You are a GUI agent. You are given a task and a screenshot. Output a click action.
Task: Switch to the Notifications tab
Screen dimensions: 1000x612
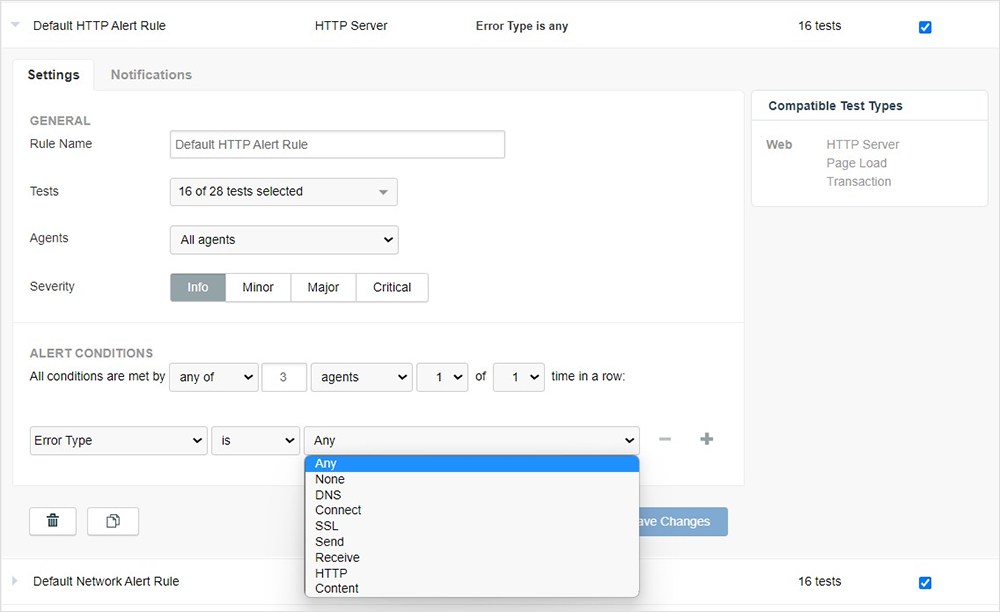tap(151, 75)
